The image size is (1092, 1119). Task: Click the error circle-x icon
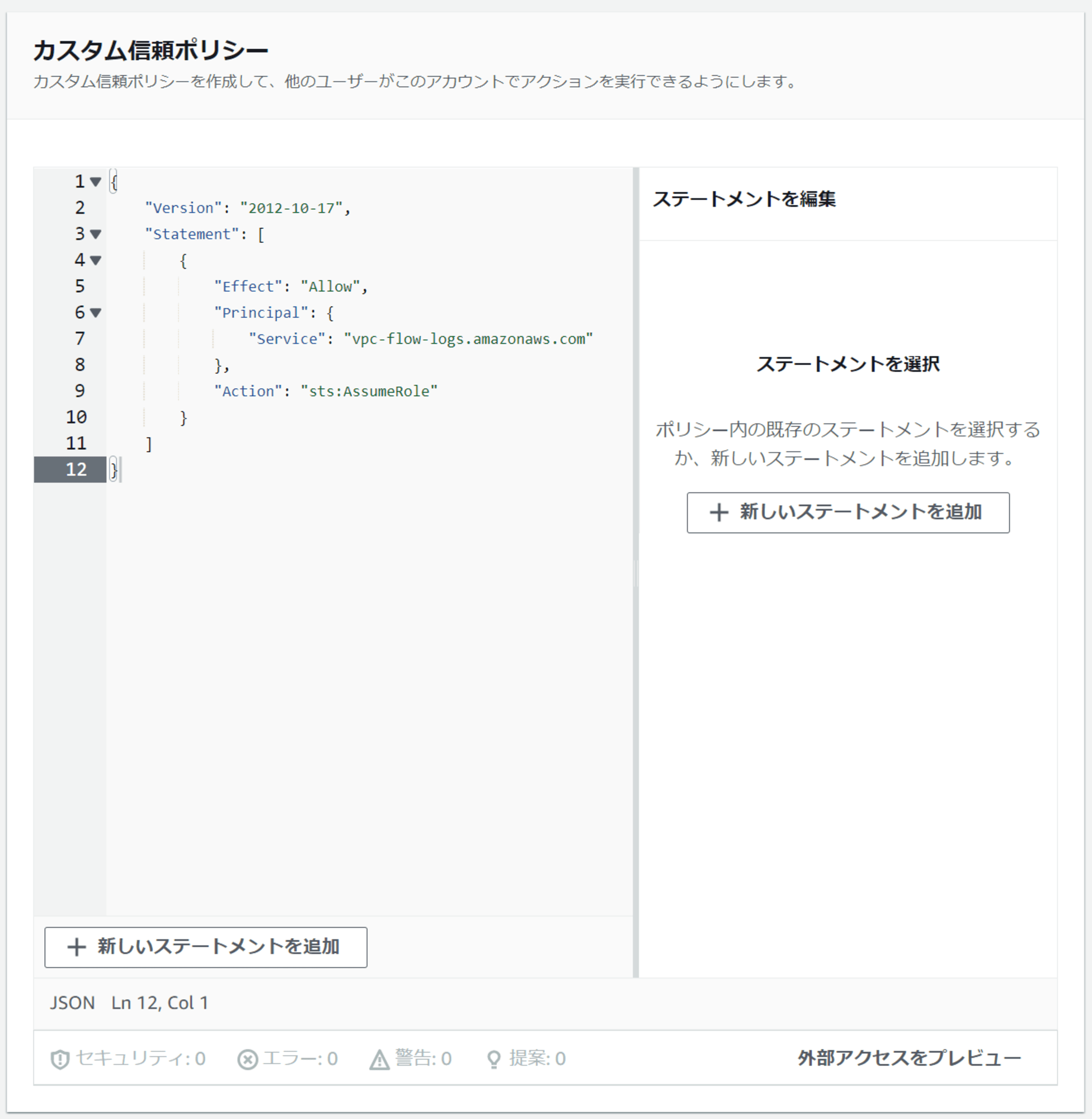(247, 1059)
